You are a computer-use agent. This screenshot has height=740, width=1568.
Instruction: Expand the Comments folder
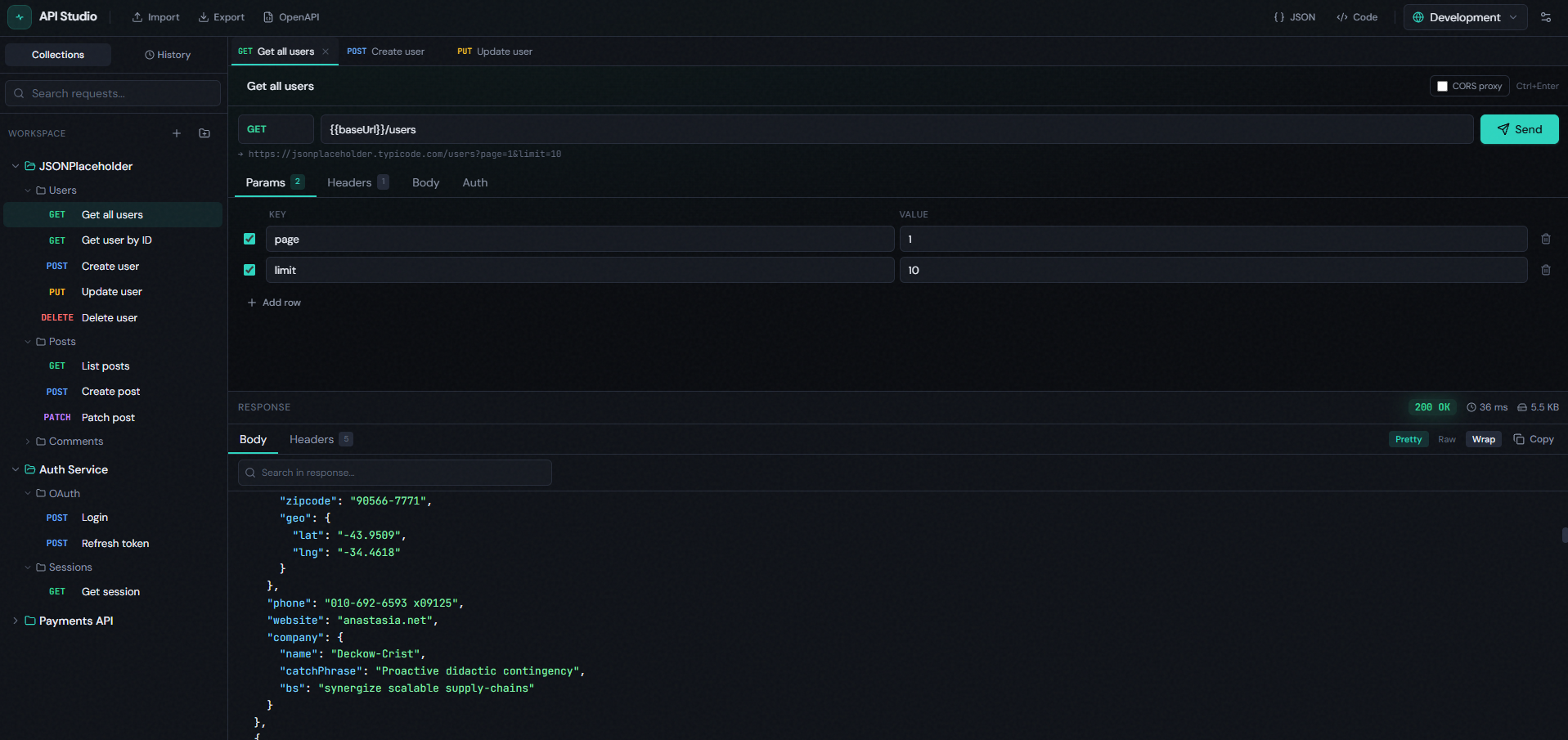(28, 442)
